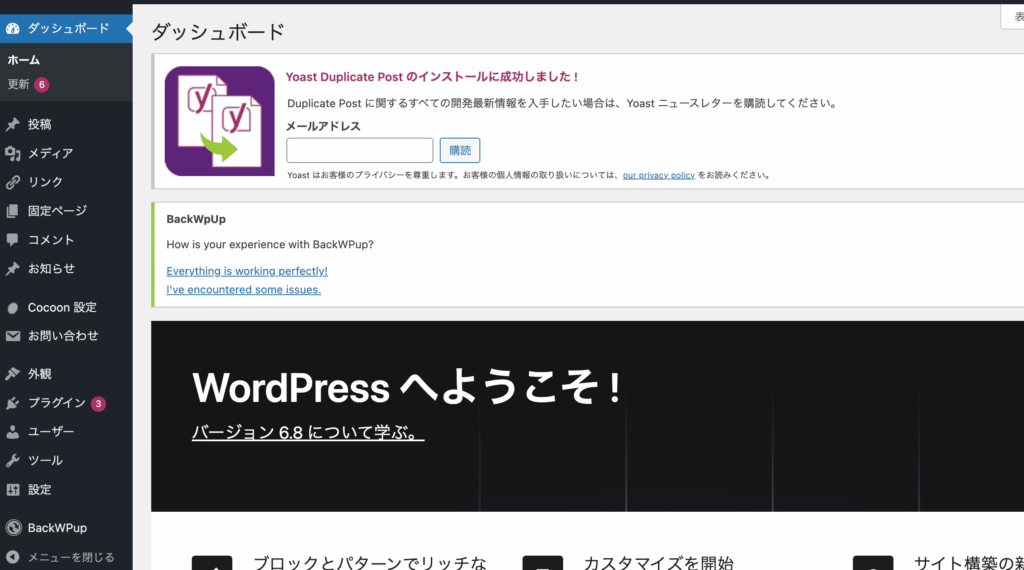Click the Yoast Duplicate Post success heading
The width and height of the screenshot is (1024, 570).
pos(432,77)
